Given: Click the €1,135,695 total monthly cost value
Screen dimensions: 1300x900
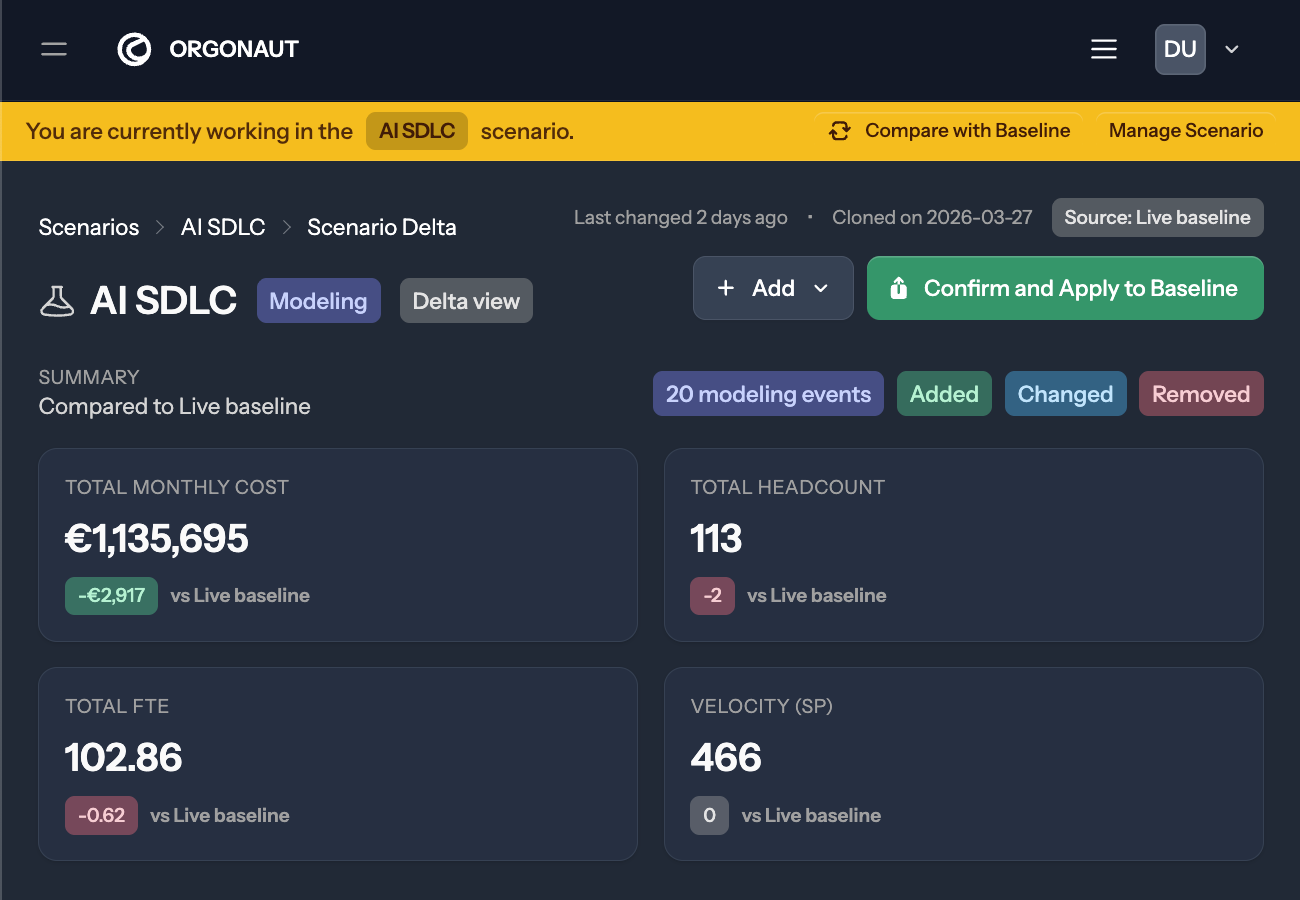Looking at the screenshot, I should click(x=157, y=539).
